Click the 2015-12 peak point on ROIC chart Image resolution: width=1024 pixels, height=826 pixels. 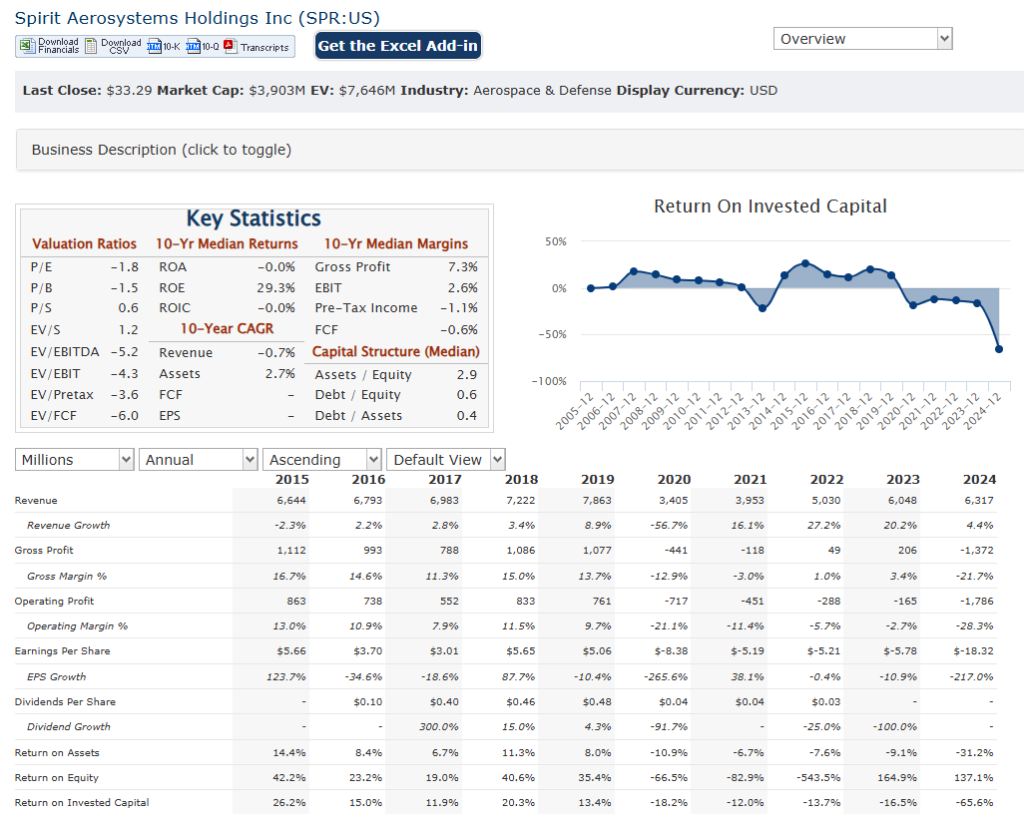point(805,263)
